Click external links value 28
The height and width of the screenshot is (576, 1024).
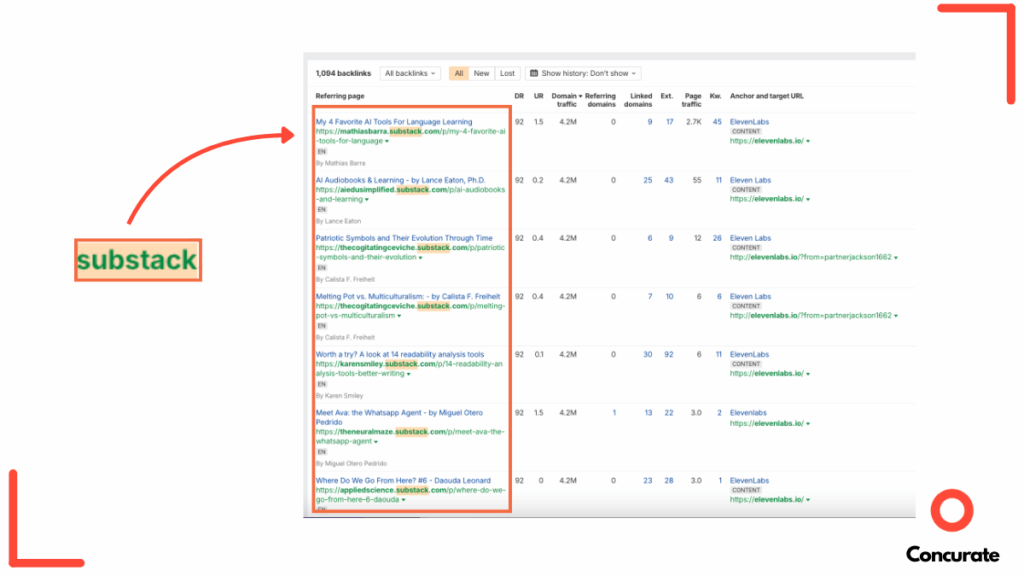(669, 480)
